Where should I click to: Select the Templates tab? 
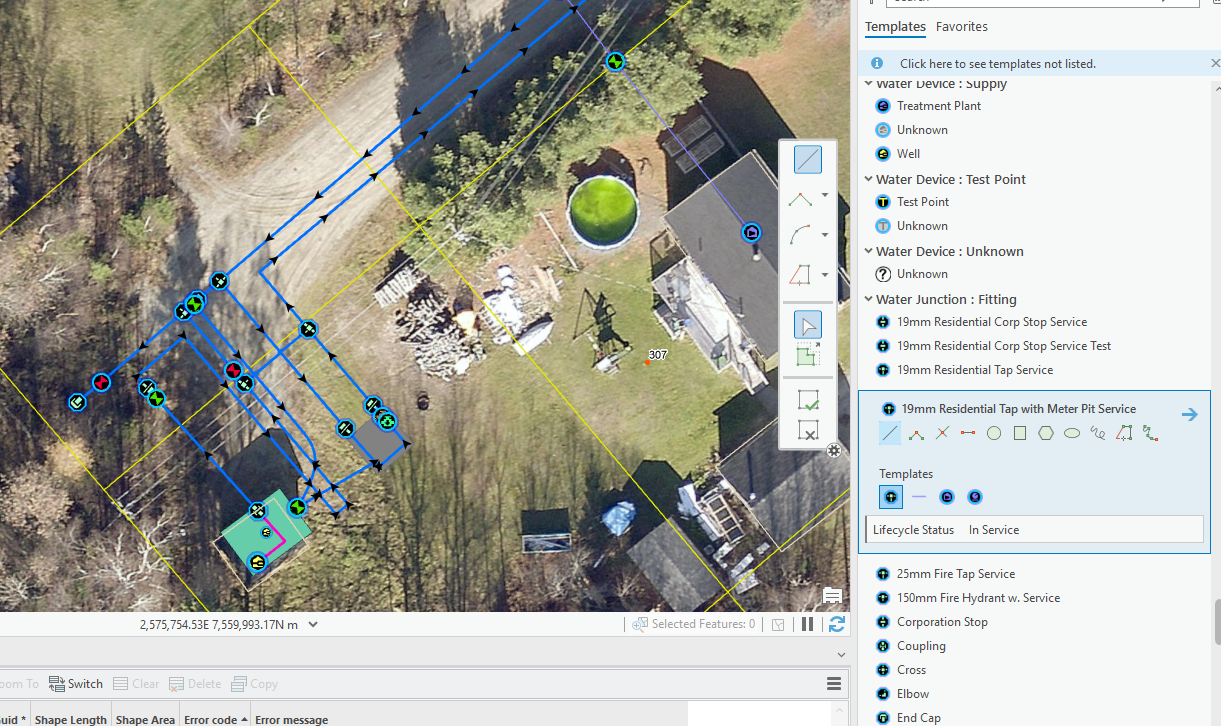895,27
